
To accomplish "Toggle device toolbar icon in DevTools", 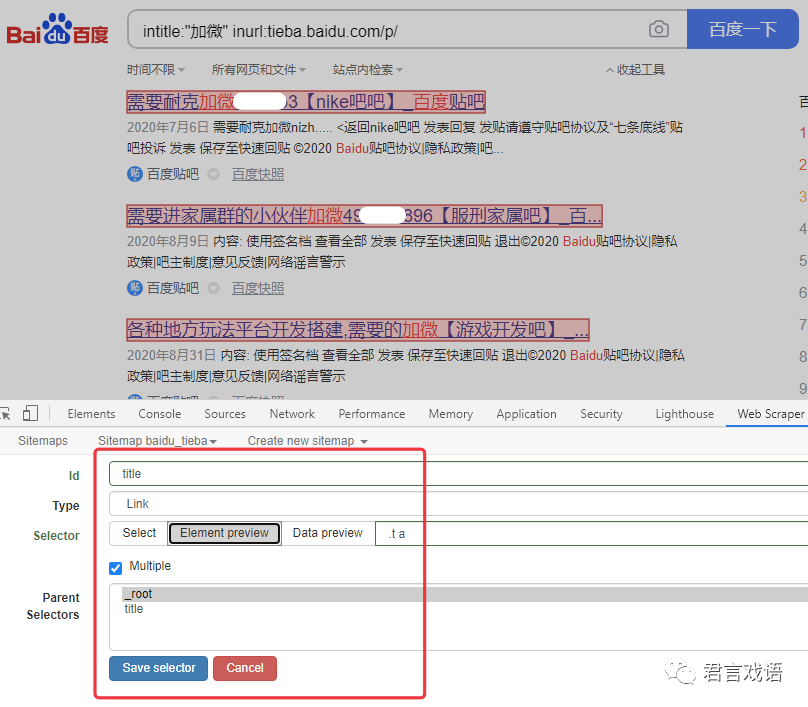I will 30,413.
